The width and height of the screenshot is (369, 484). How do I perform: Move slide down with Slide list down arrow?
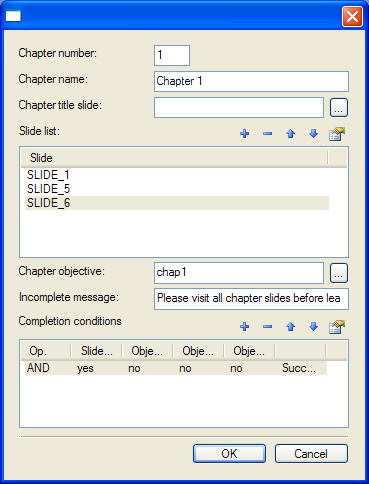tap(313, 134)
